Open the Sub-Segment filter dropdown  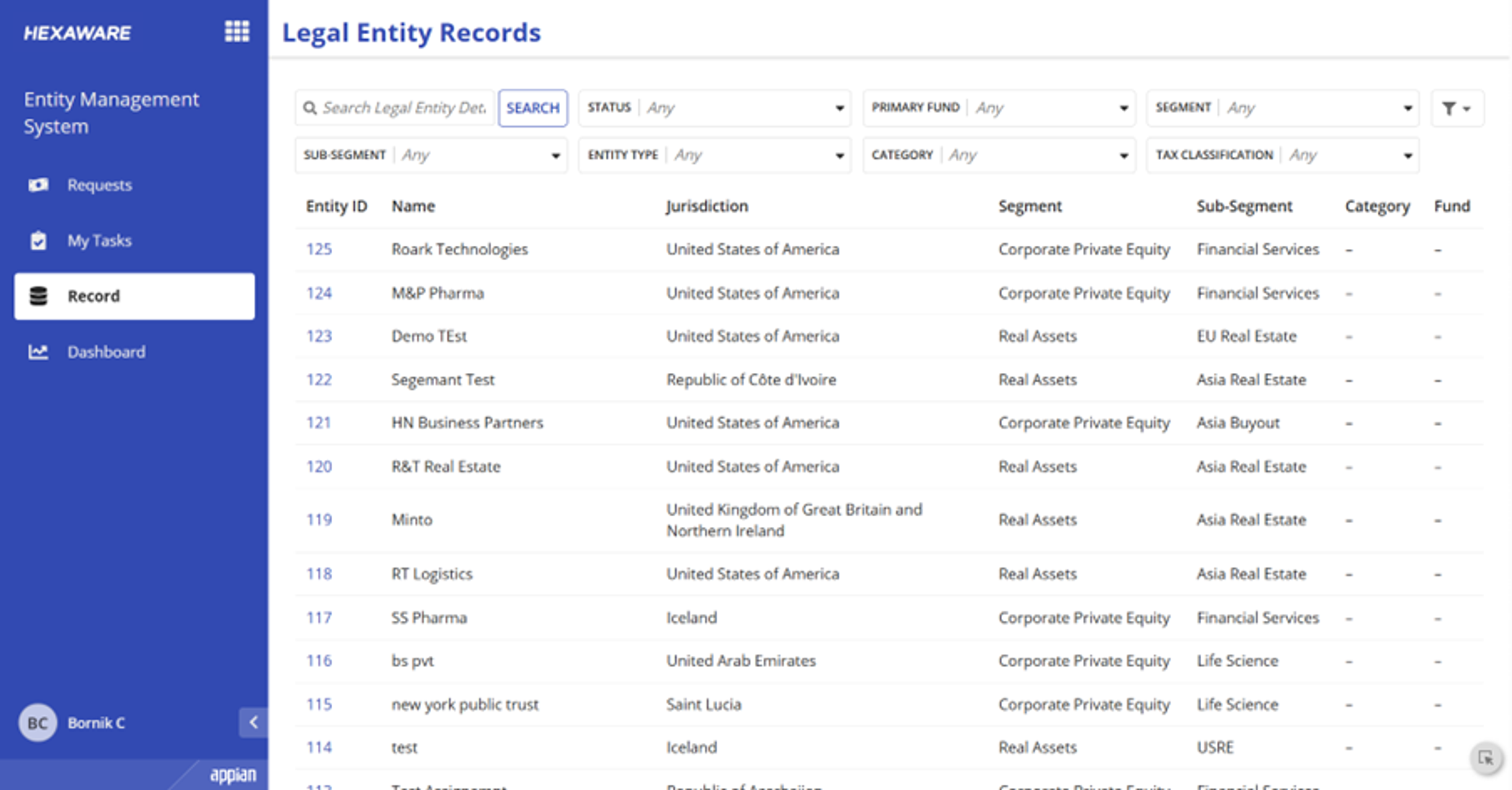[431, 155]
